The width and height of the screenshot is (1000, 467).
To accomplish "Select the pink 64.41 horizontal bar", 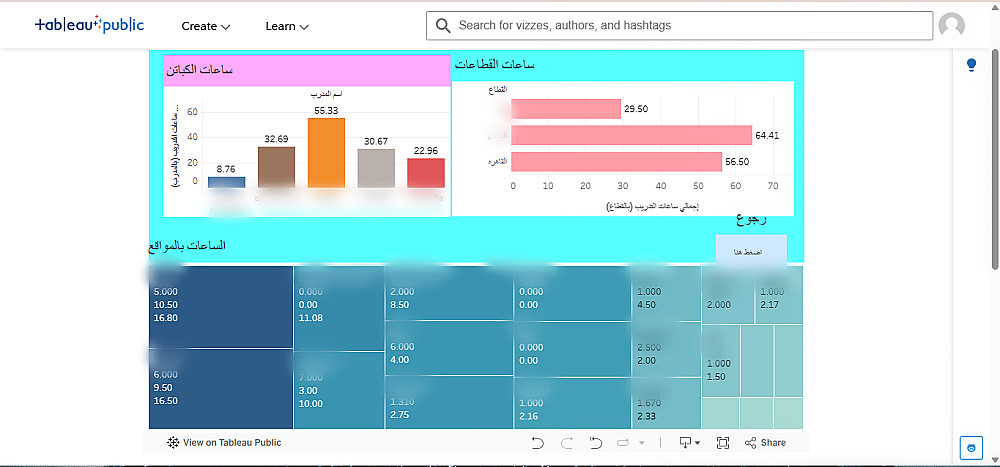I will pyautogui.click(x=631, y=135).
